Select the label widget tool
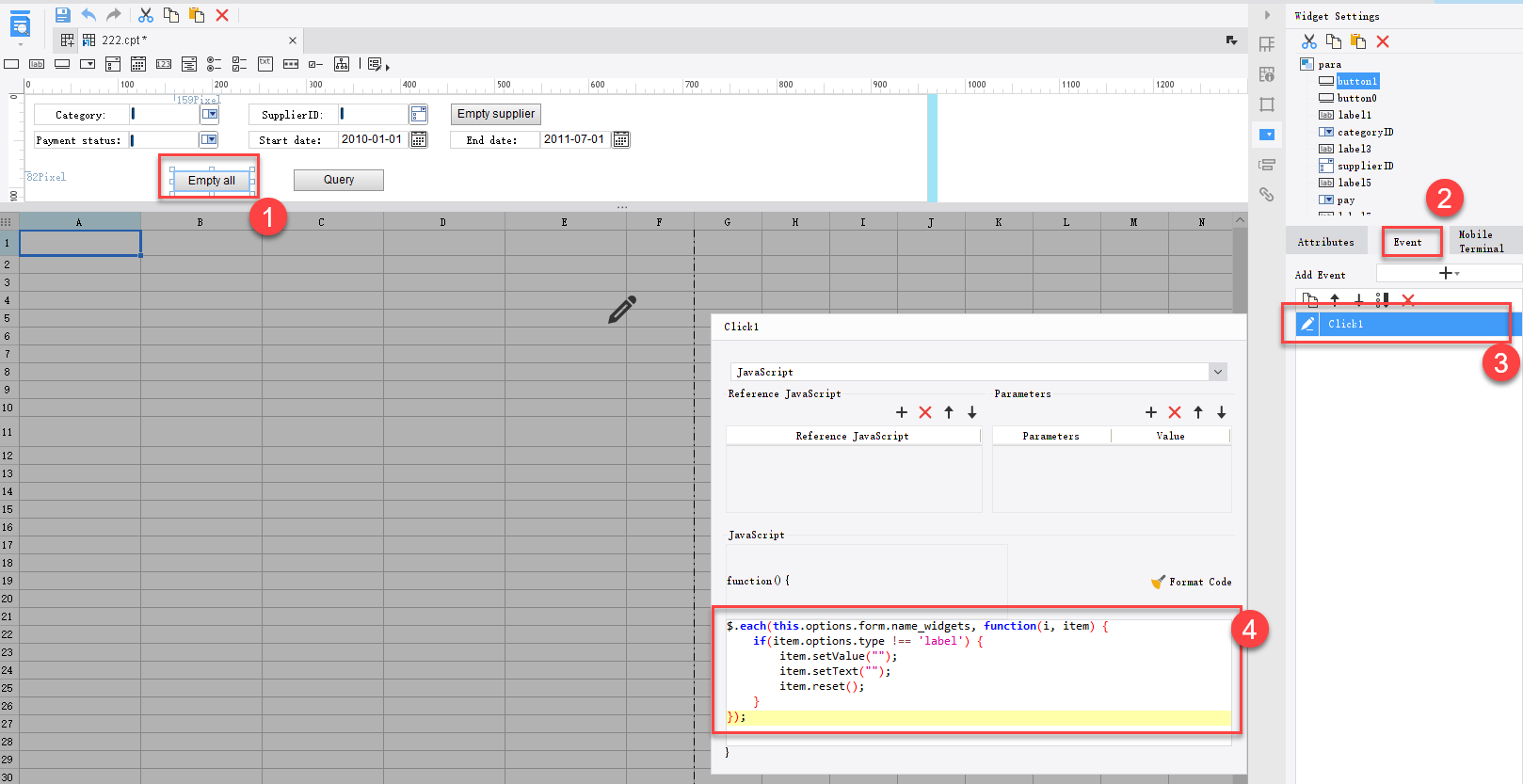 [x=37, y=64]
